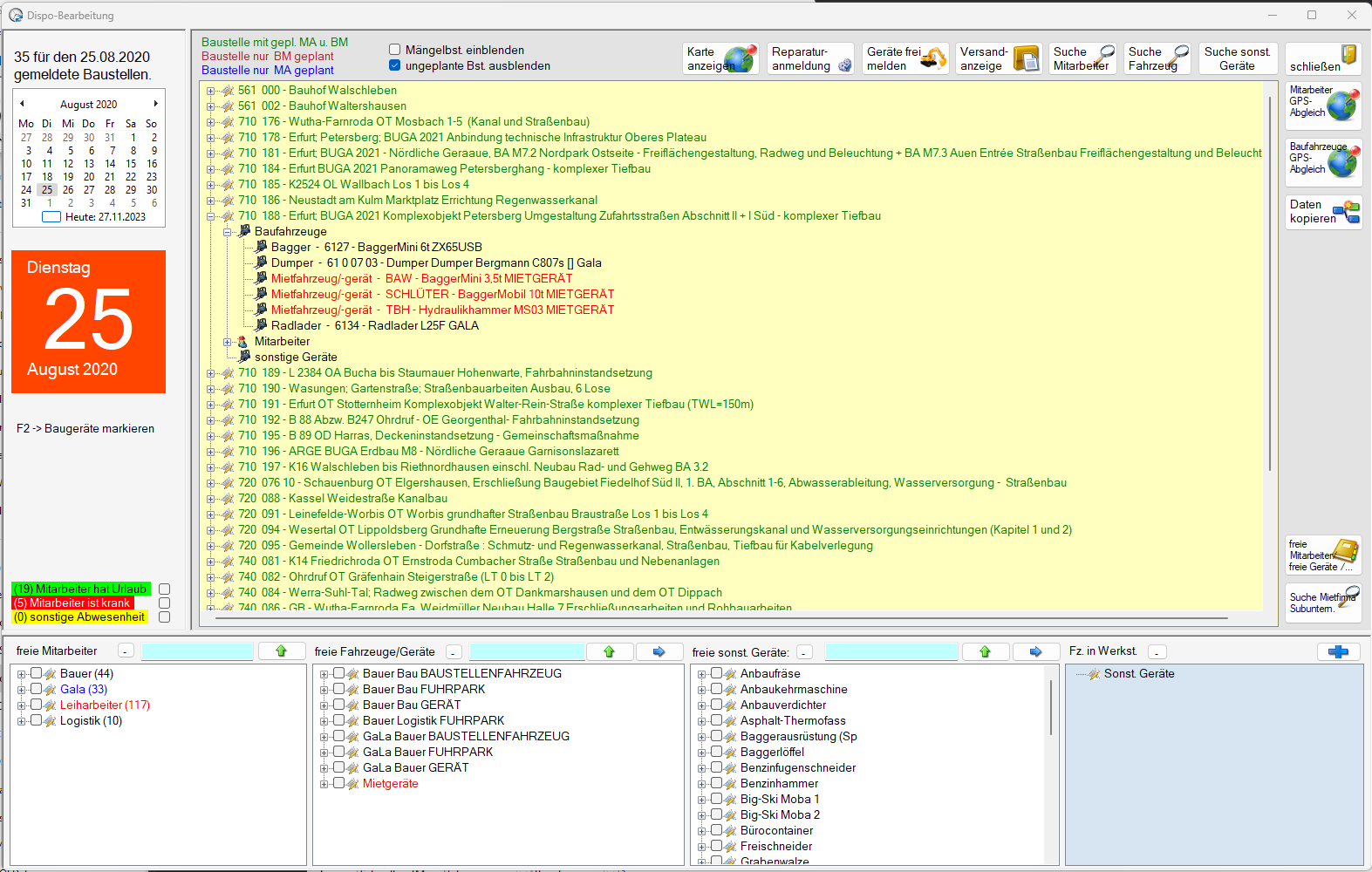Expand the Mitarbeiter node under Baustelle 188

point(227,342)
